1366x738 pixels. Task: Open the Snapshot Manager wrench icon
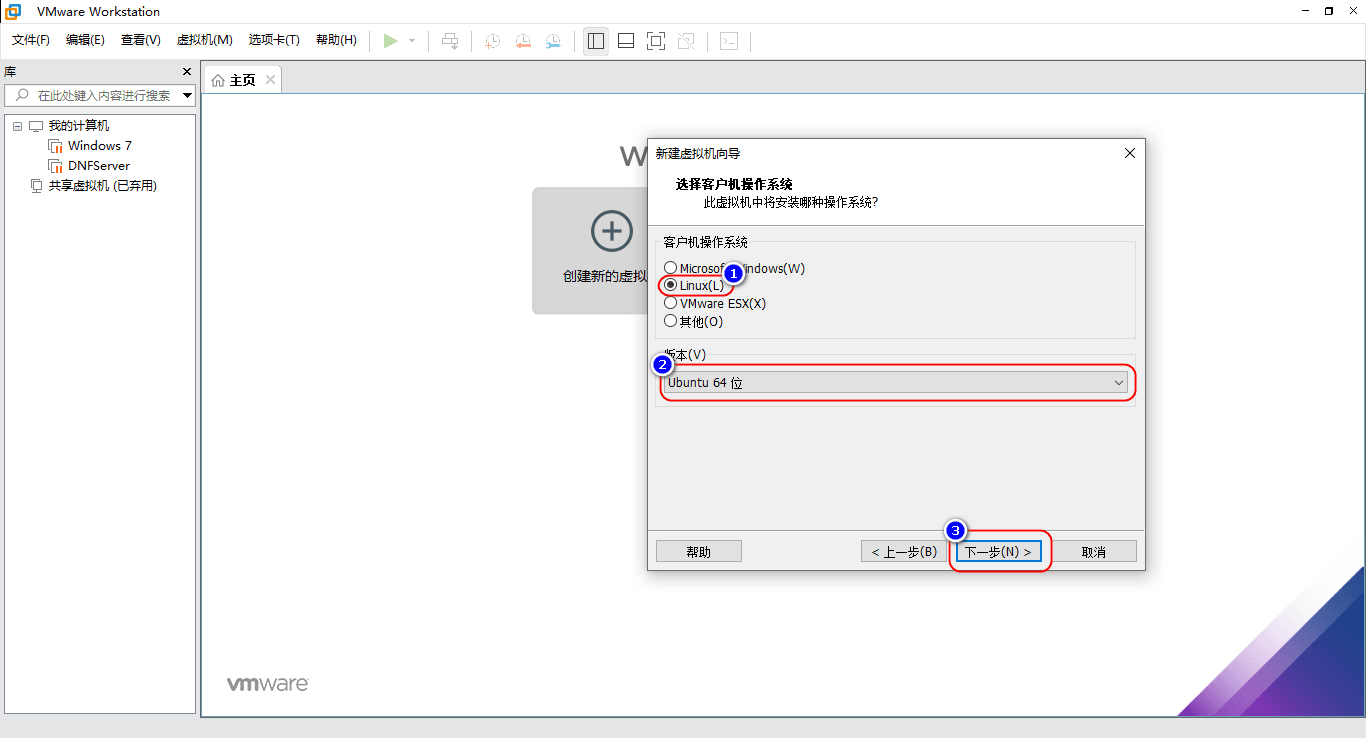click(553, 41)
